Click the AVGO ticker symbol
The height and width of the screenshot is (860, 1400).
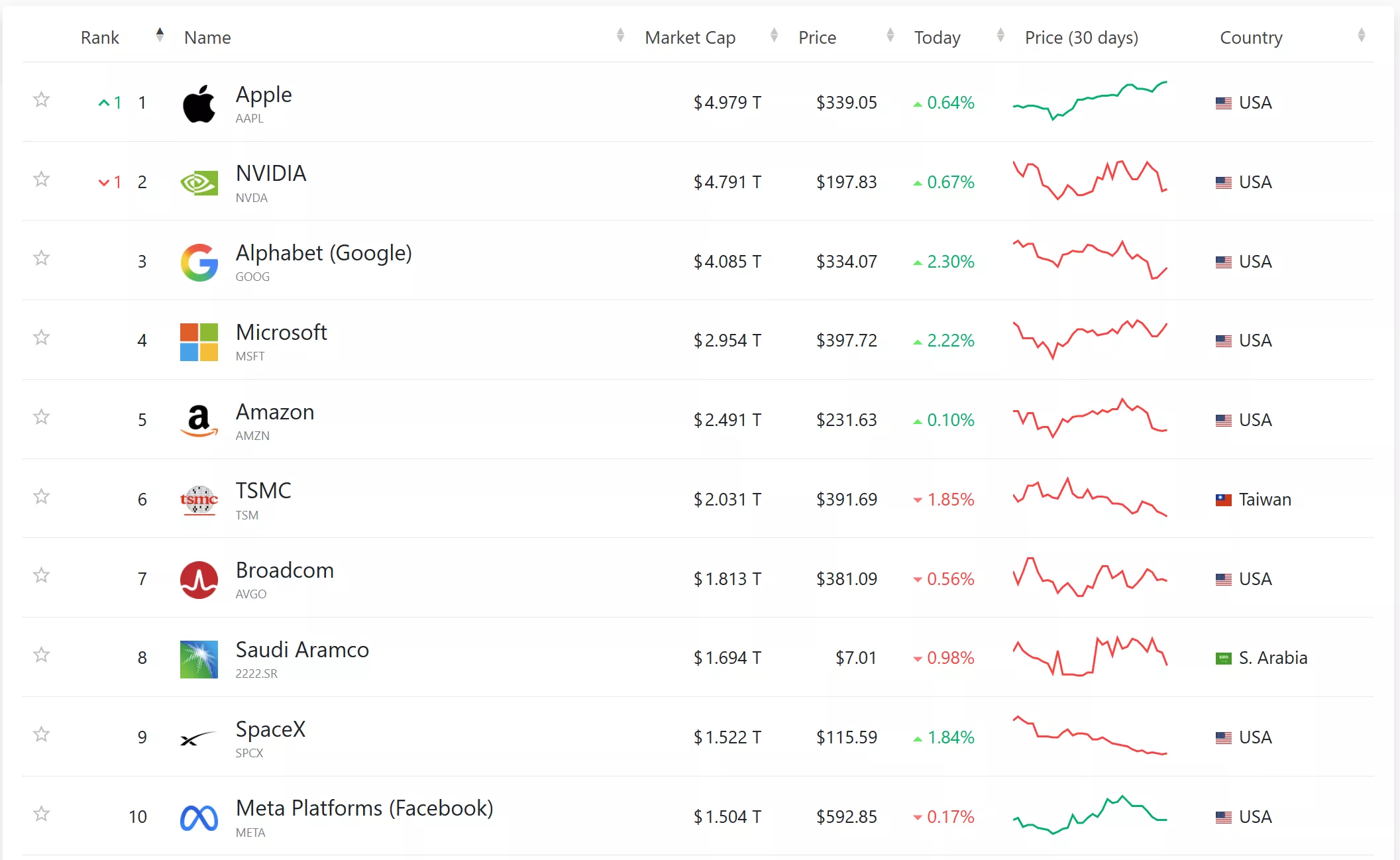251,594
